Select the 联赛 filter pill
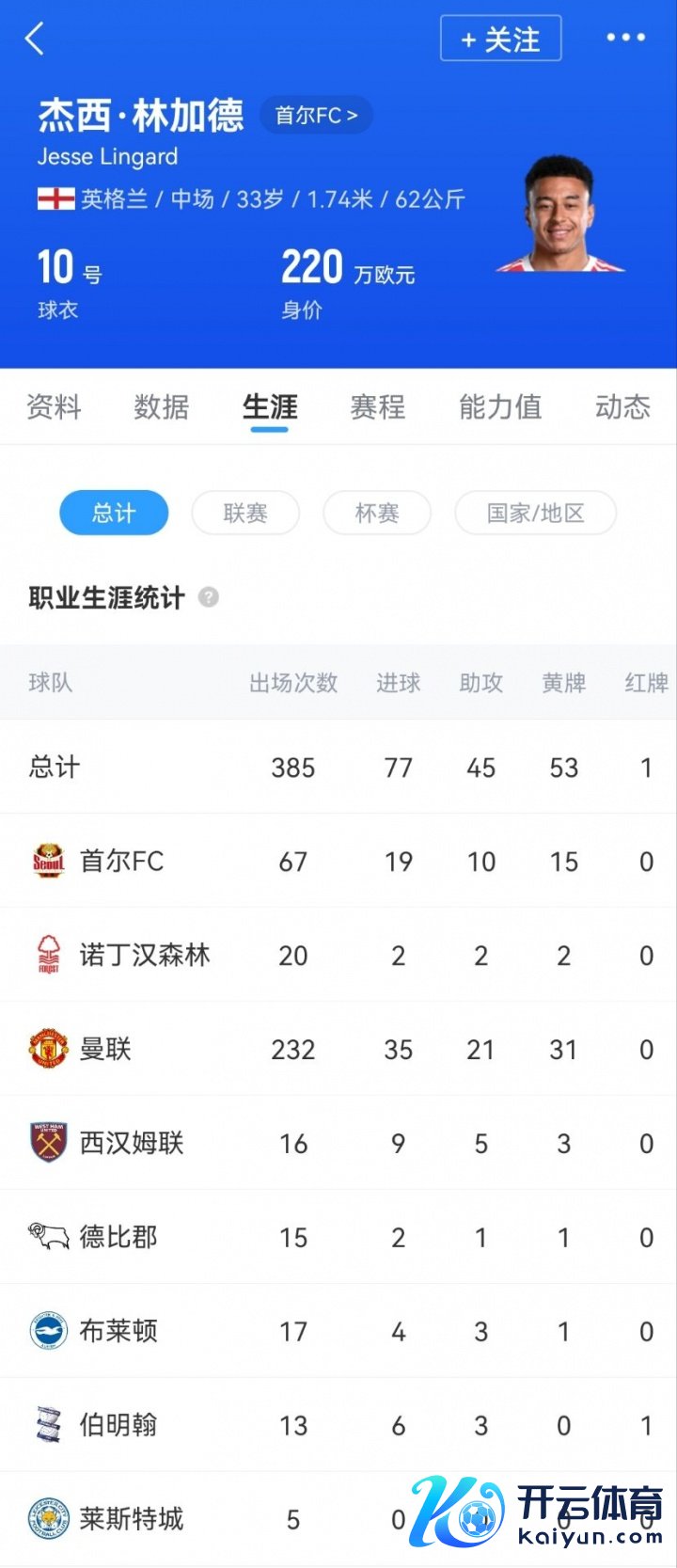The height and width of the screenshot is (1568, 677). [x=245, y=514]
